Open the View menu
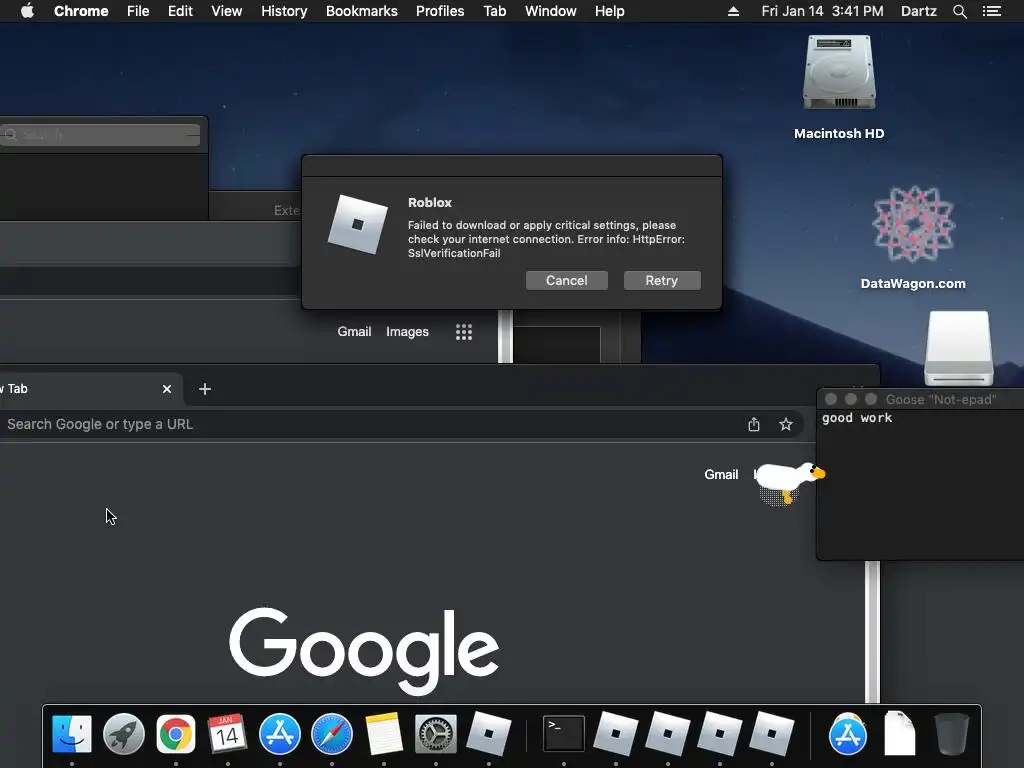Screen dimensions: 1024x768 pos(227,11)
